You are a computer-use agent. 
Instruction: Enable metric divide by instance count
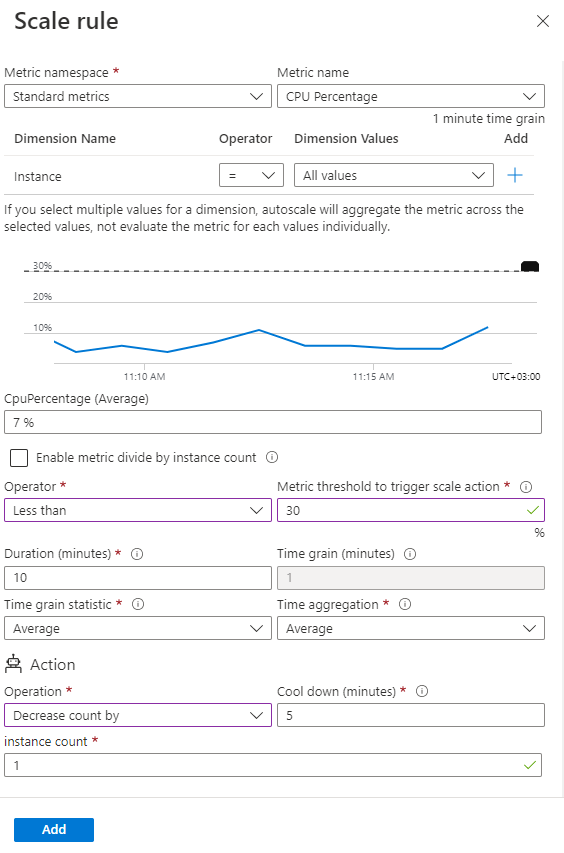click(x=19, y=458)
